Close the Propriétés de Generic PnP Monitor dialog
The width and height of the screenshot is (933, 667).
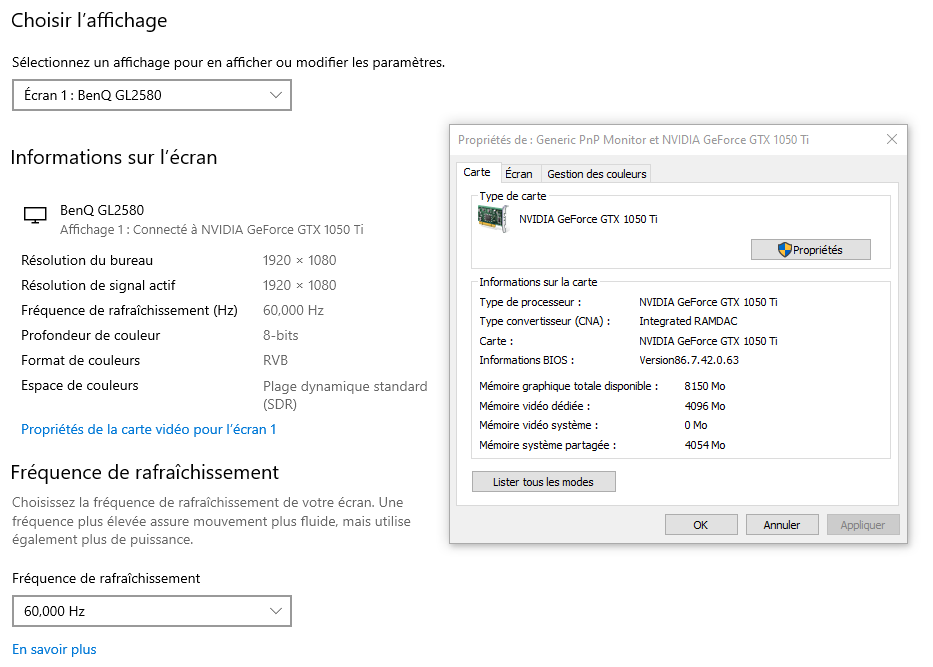coord(891,139)
